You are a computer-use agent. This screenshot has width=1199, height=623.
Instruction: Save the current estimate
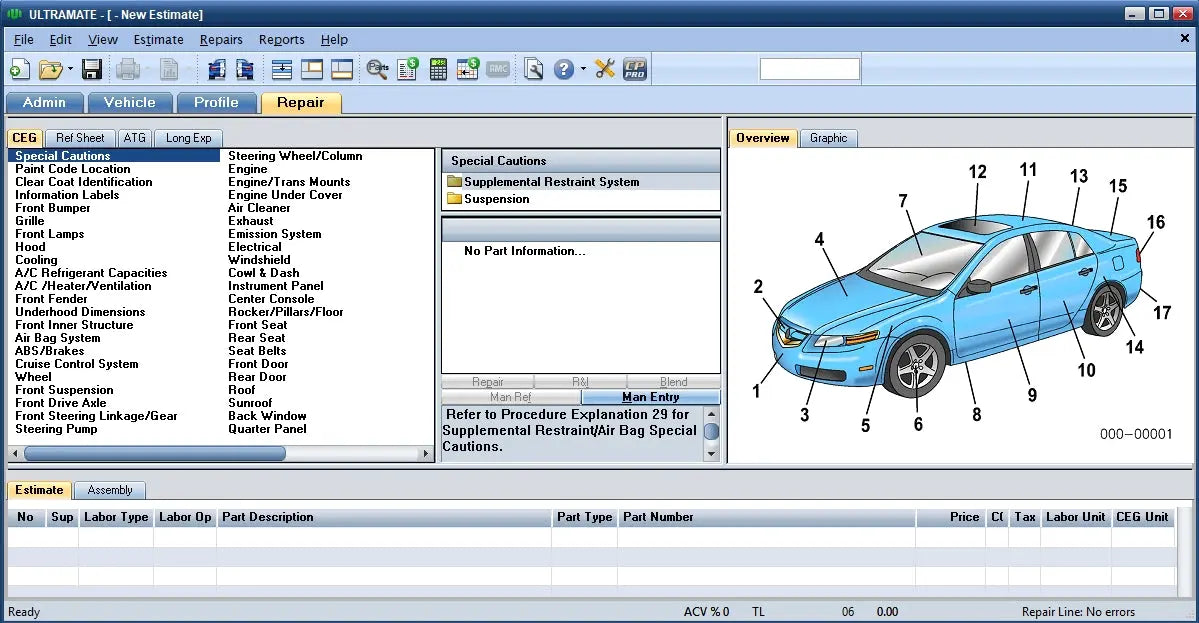(91, 69)
